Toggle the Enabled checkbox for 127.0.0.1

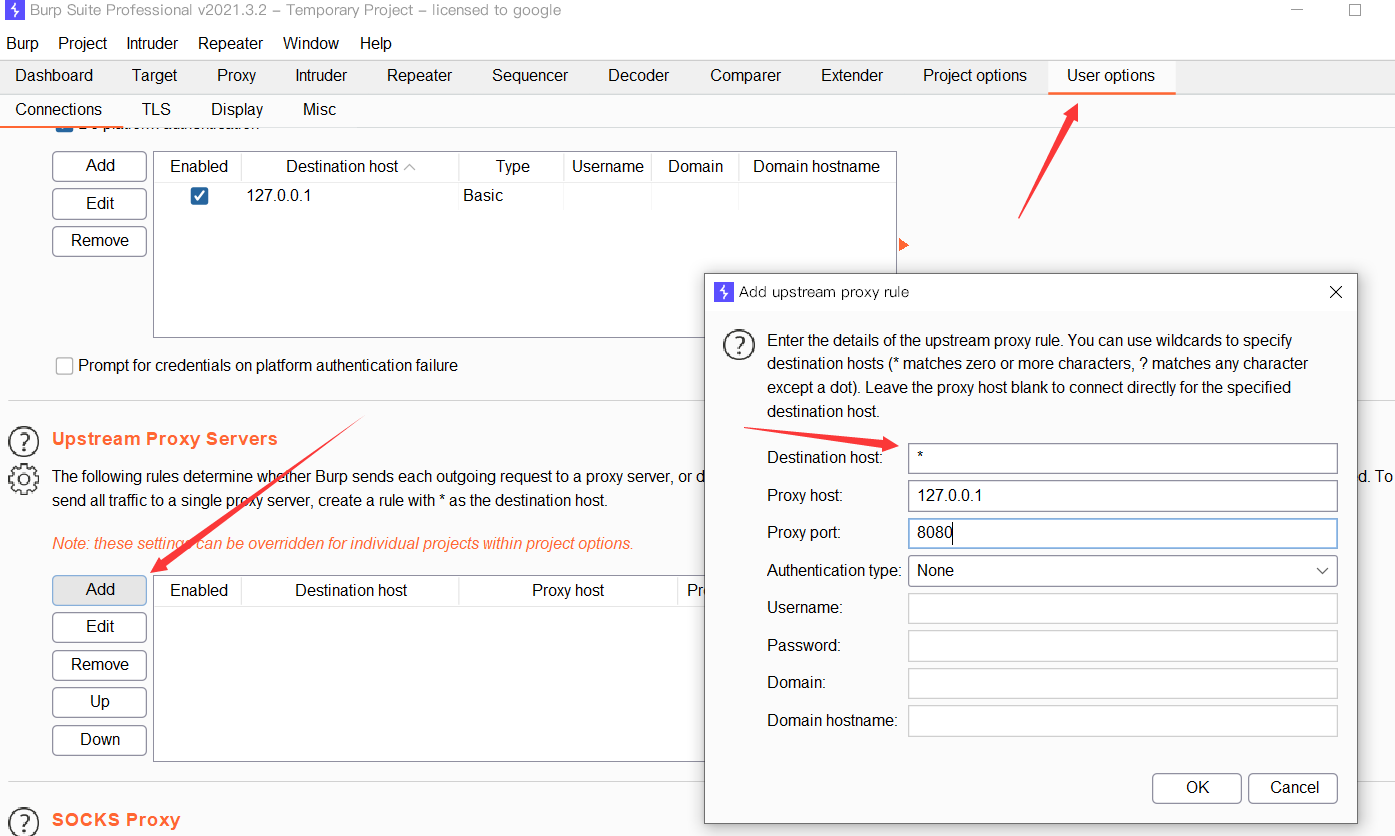(199, 196)
